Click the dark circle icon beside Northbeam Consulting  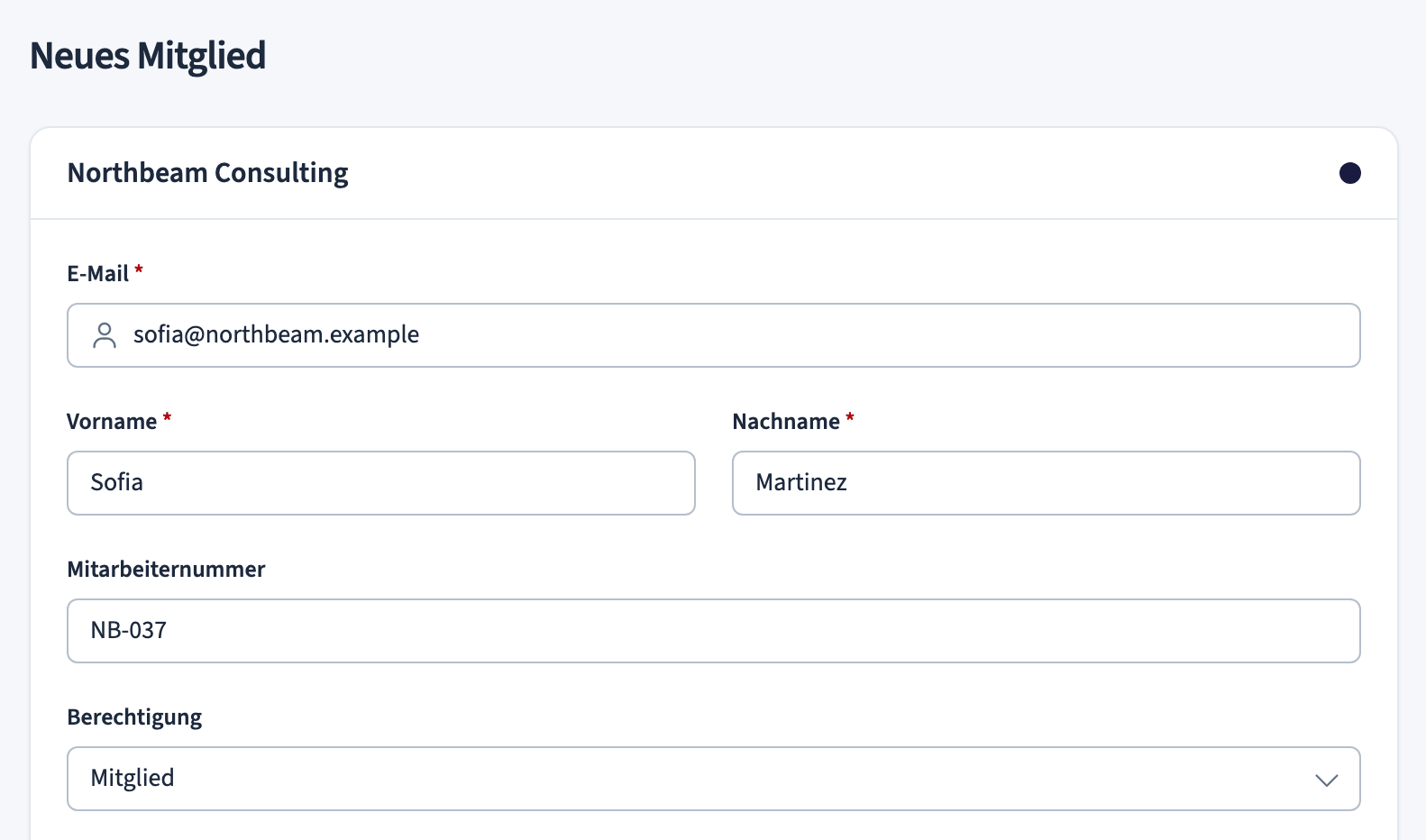[x=1349, y=173]
